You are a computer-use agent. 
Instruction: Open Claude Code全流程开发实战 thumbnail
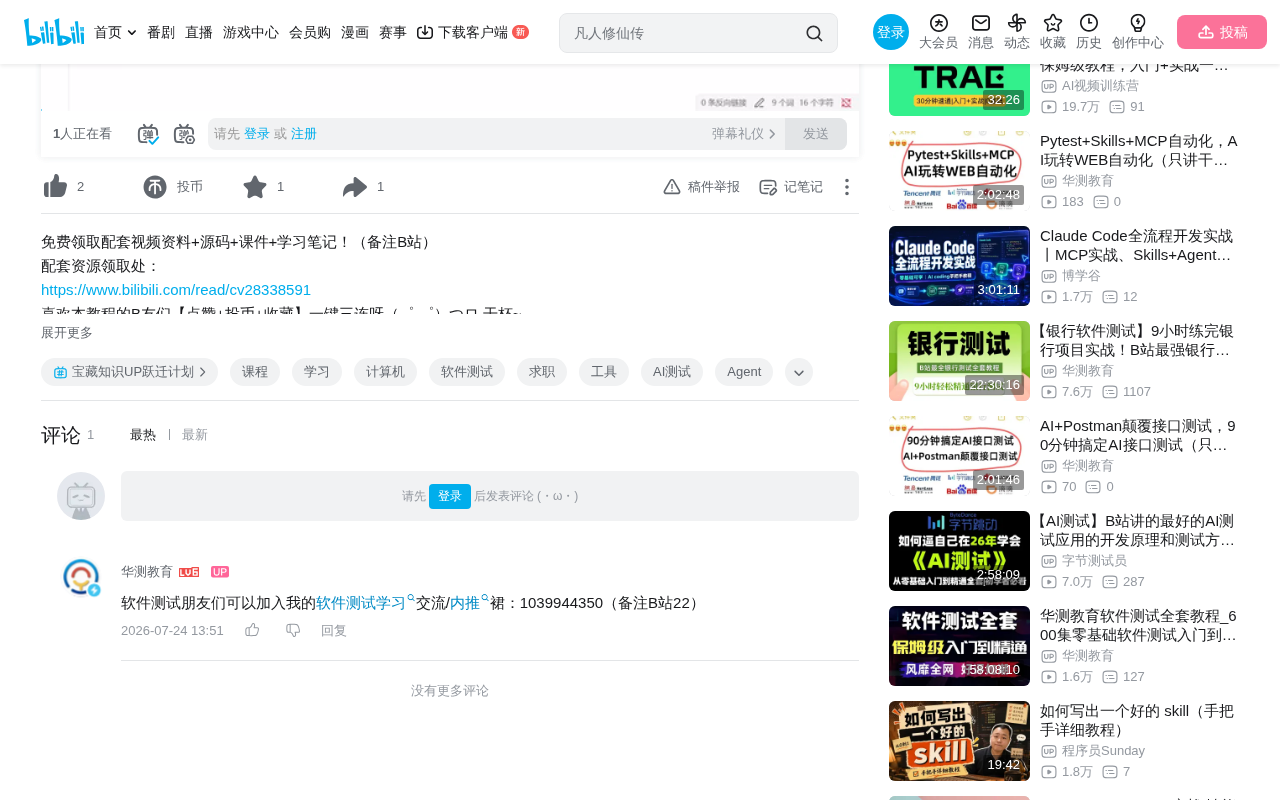tap(959, 266)
